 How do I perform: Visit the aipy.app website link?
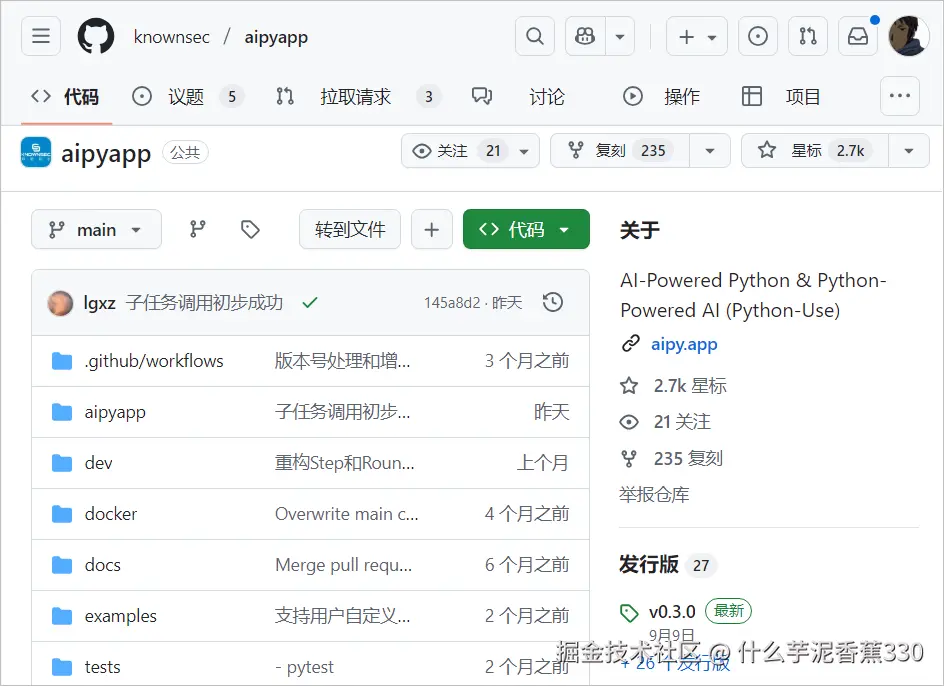point(684,345)
